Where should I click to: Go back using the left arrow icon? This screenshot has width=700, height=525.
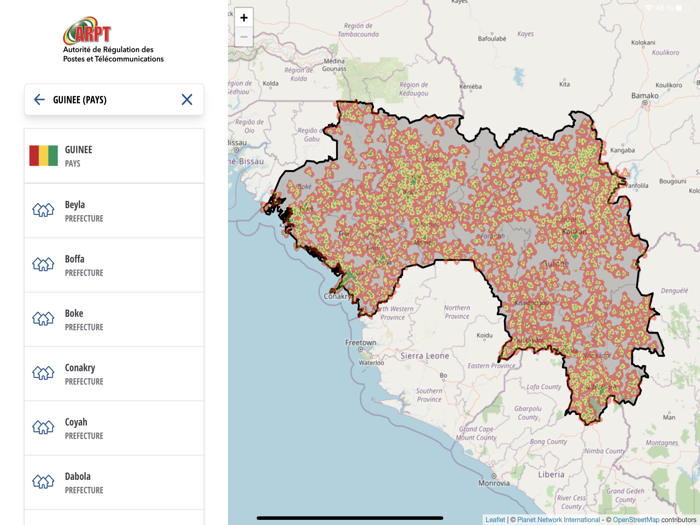click(x=39, y=100)
